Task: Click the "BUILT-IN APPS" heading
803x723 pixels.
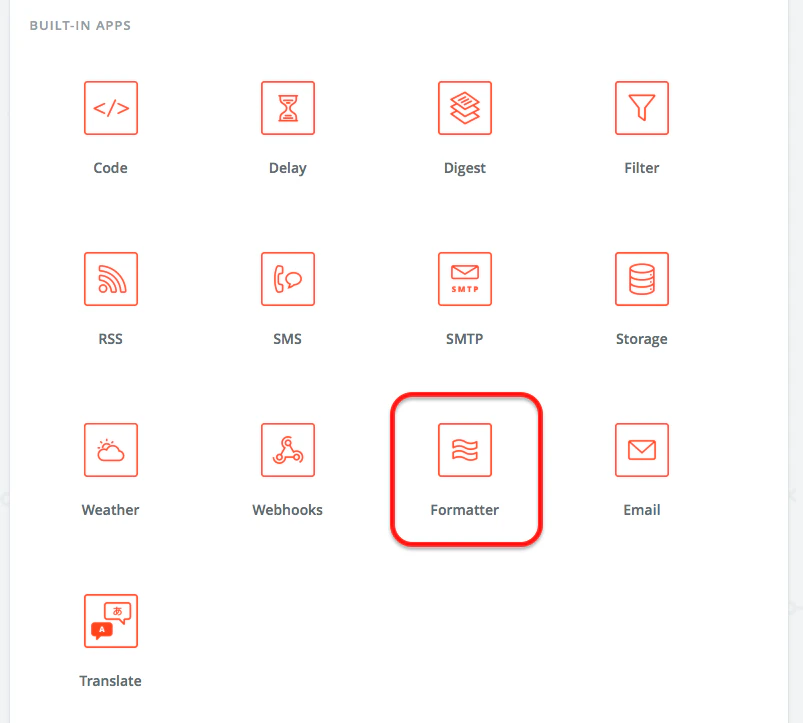Action: click(x=80, y=26)
